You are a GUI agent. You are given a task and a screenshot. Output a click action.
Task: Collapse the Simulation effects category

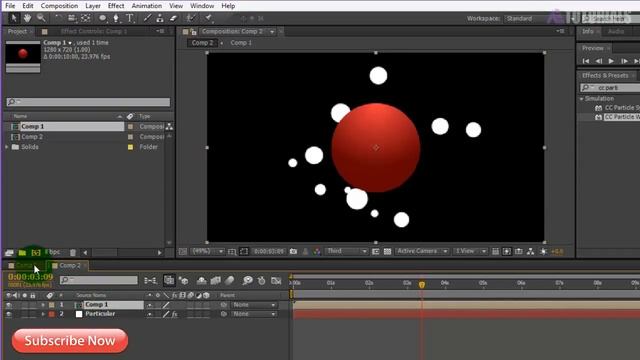click(582, 99)
